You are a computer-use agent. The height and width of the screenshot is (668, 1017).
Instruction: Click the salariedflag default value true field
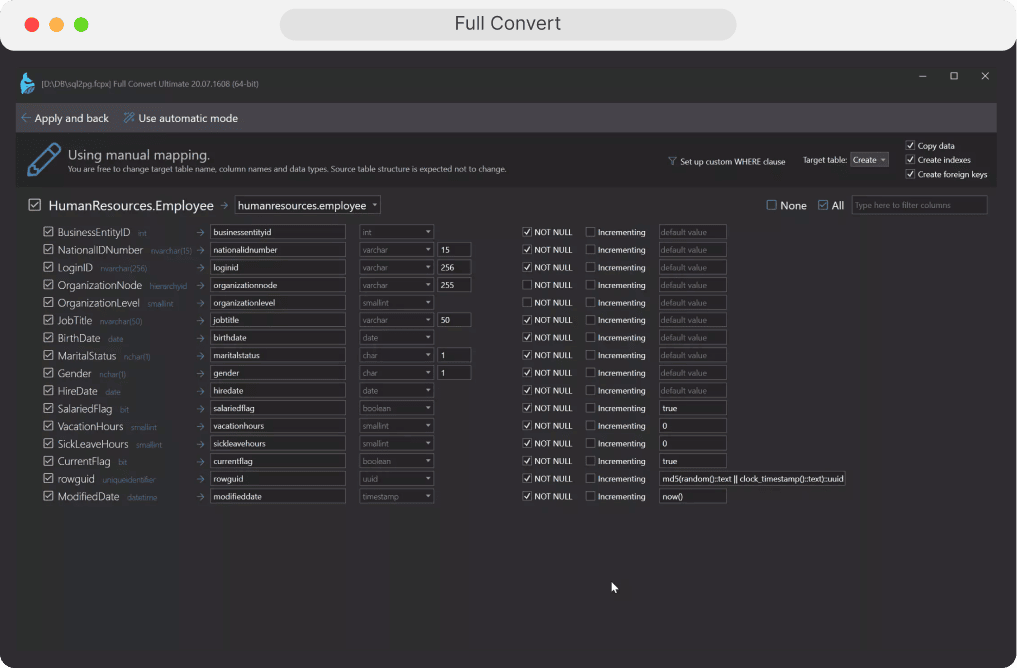coord(693,409)
